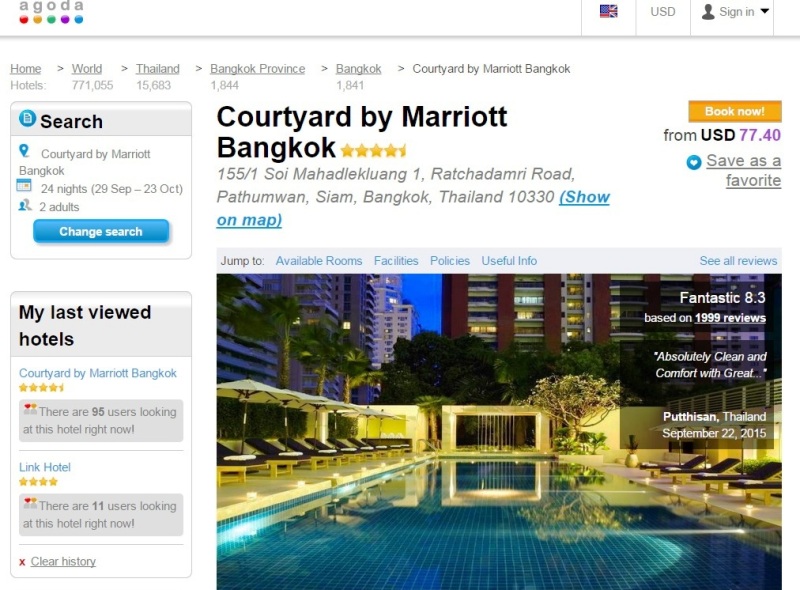Click the heart icon beside Save as a favorite
Screen dimensions: 800x590
693,162
